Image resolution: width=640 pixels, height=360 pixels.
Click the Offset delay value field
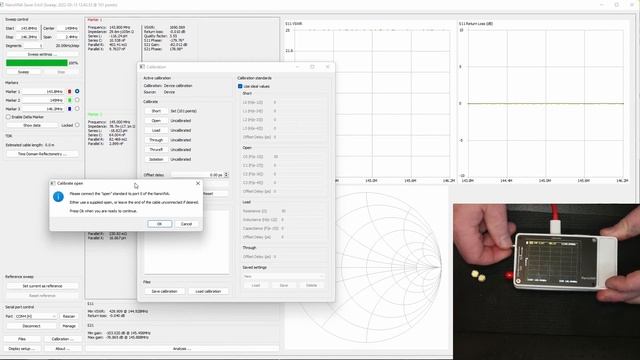point(197,175)
